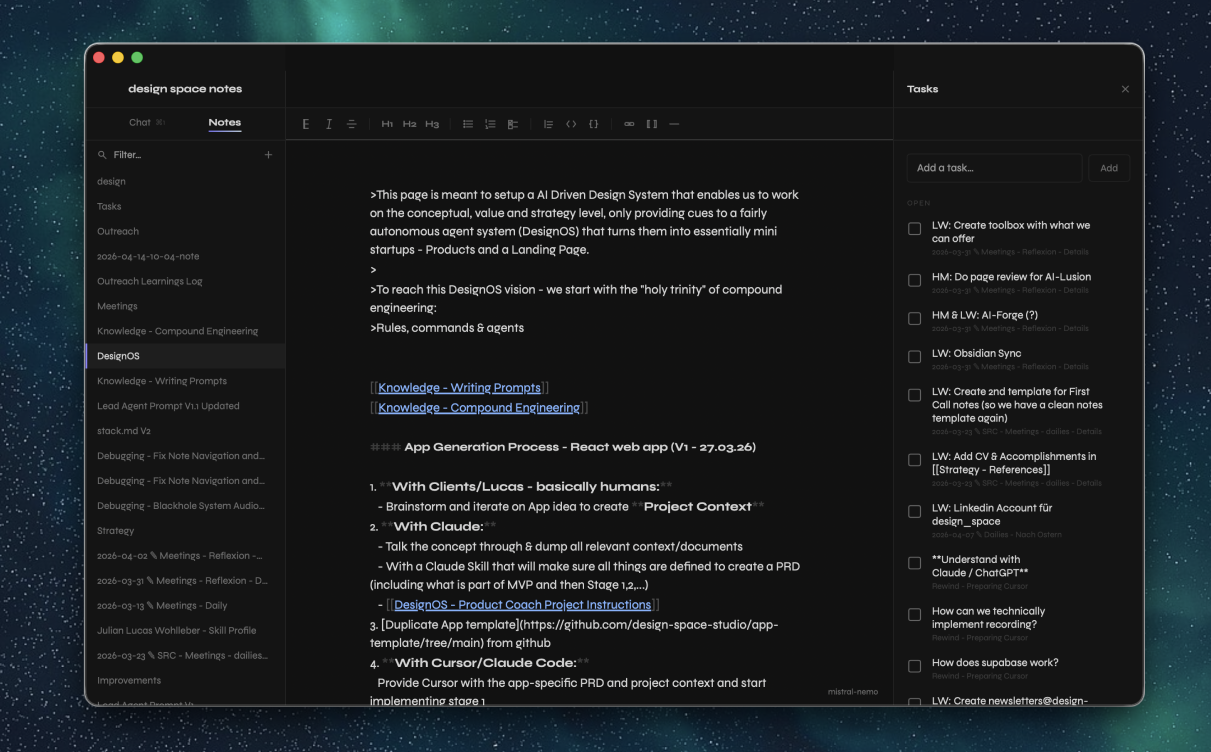Check 'How can we technically implement recording?'

click(x=914, y=615)
